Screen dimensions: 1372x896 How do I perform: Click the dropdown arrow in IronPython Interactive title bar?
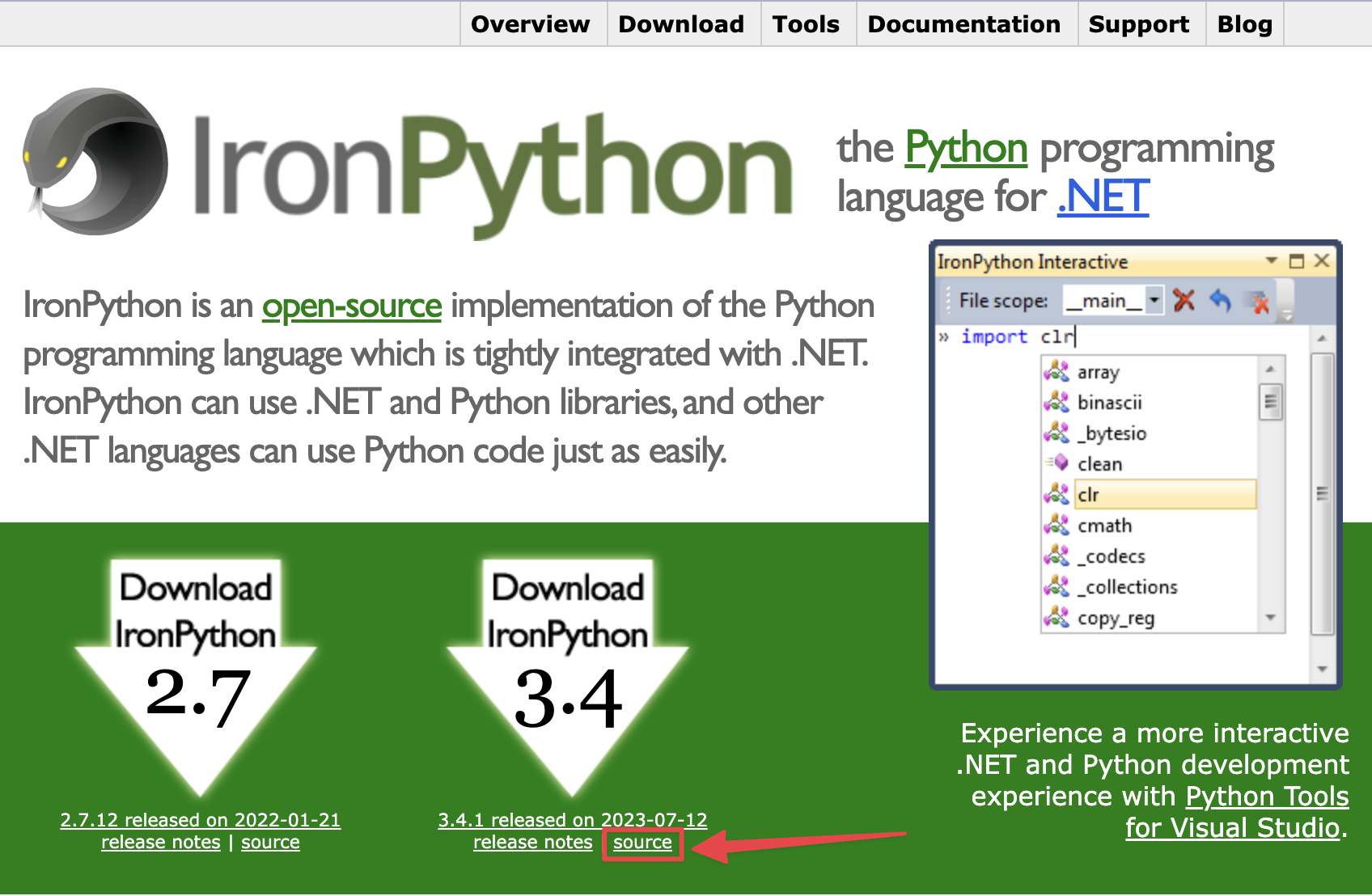point(1272,261)
